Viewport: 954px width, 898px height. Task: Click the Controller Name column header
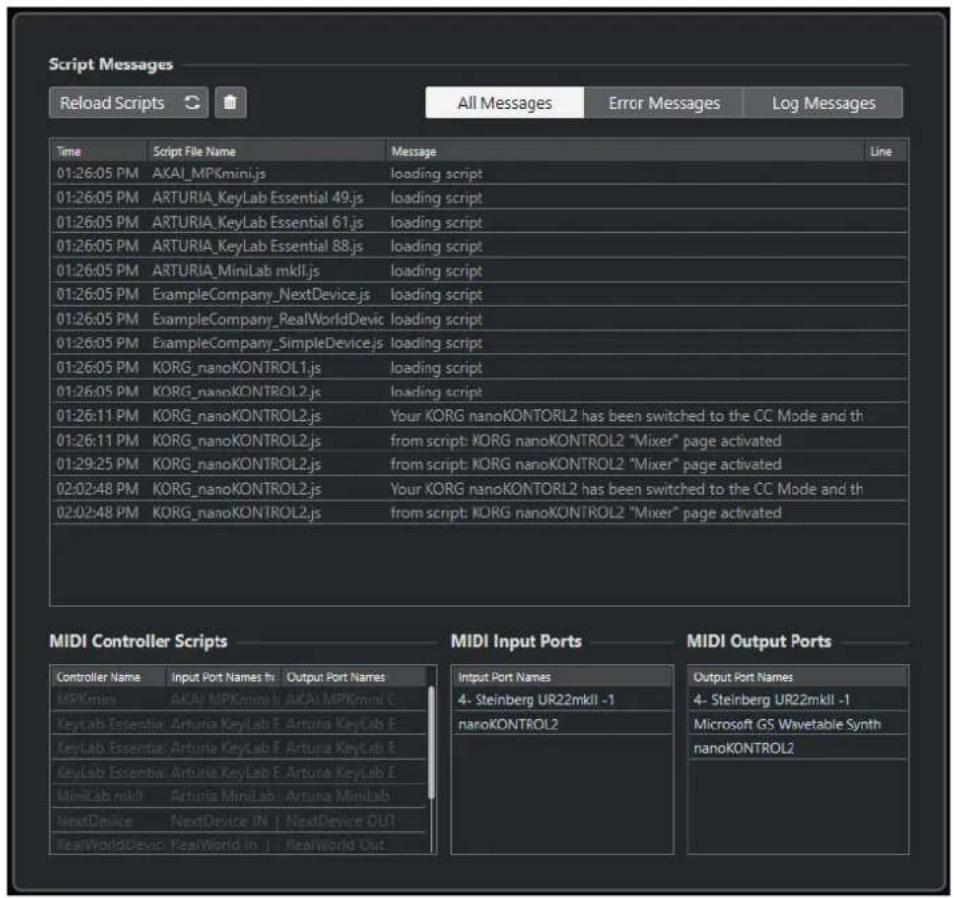tap(108, 677)
